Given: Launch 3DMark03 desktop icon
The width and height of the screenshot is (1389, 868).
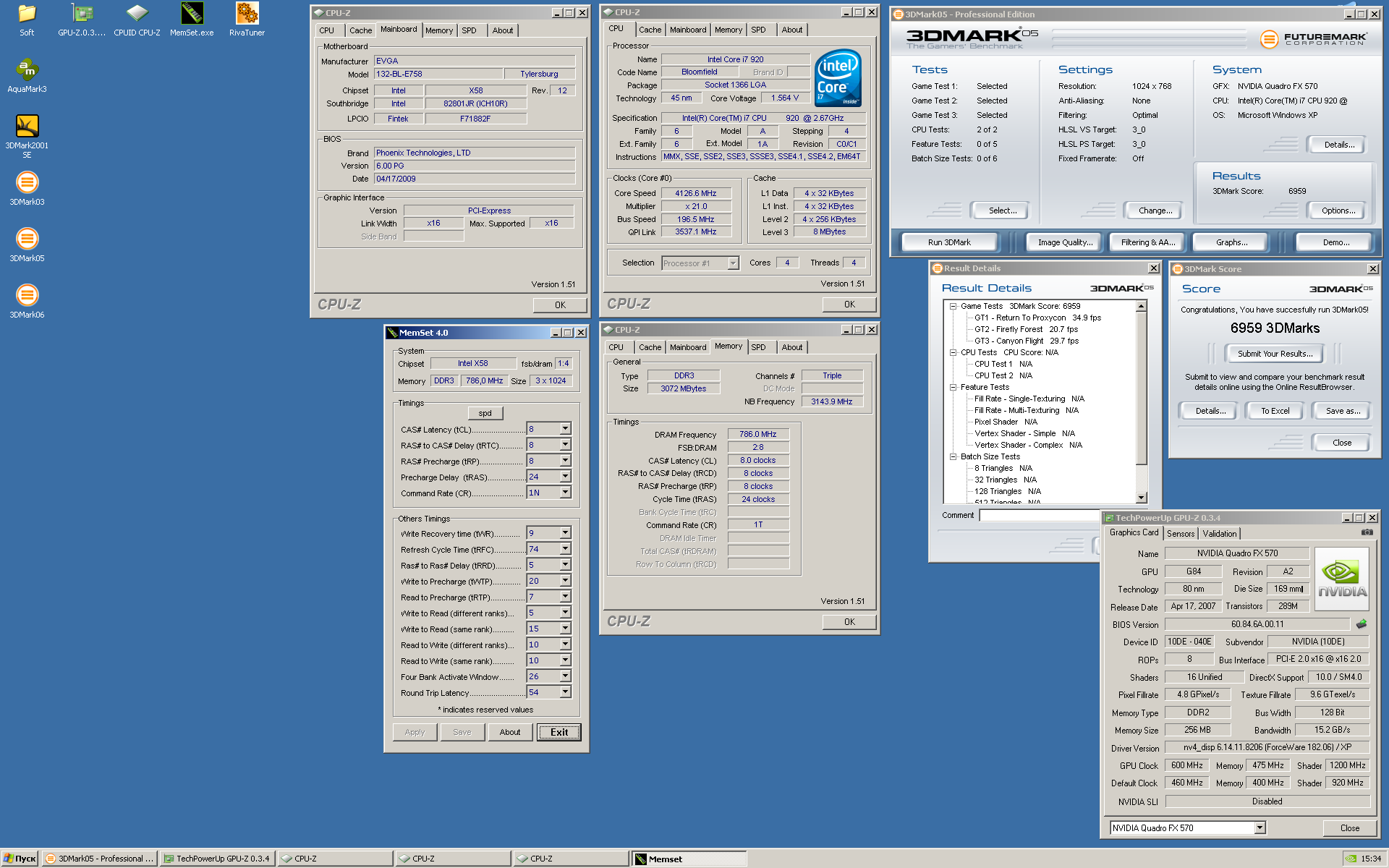Looking at the screenshot, I should point(27,189).
